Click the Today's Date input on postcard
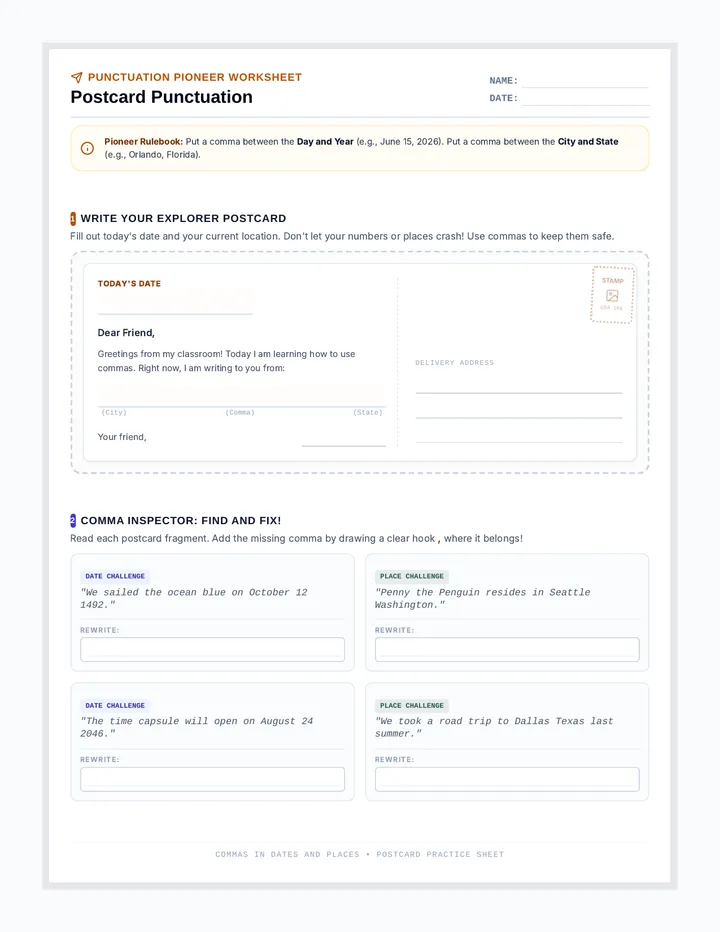 coord(175,303)
